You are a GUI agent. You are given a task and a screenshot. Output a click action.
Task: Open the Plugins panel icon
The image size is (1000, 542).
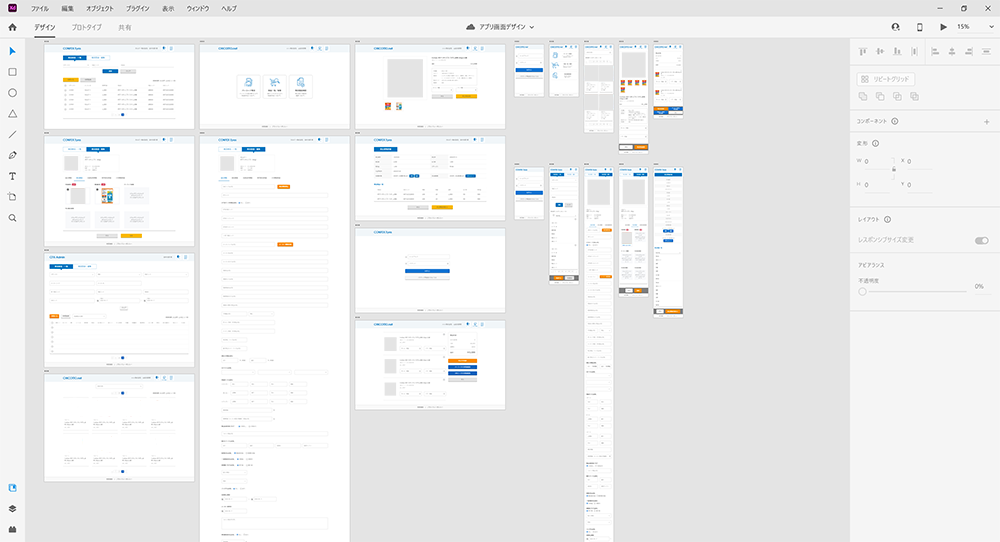coord(12,529)
